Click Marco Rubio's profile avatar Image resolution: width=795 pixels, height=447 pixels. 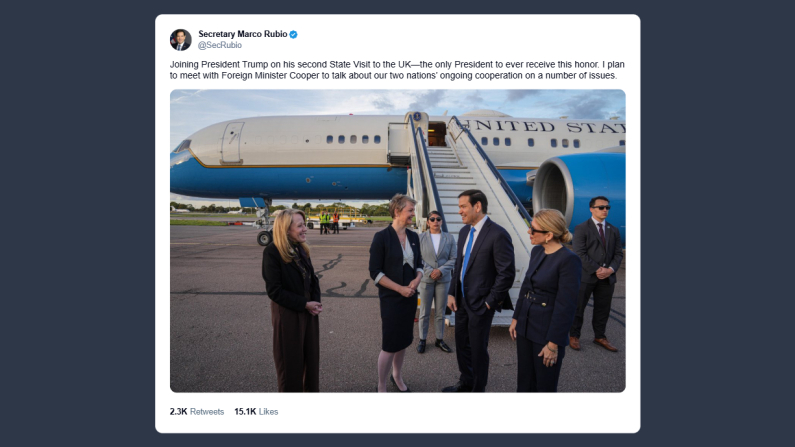point(180,40)
